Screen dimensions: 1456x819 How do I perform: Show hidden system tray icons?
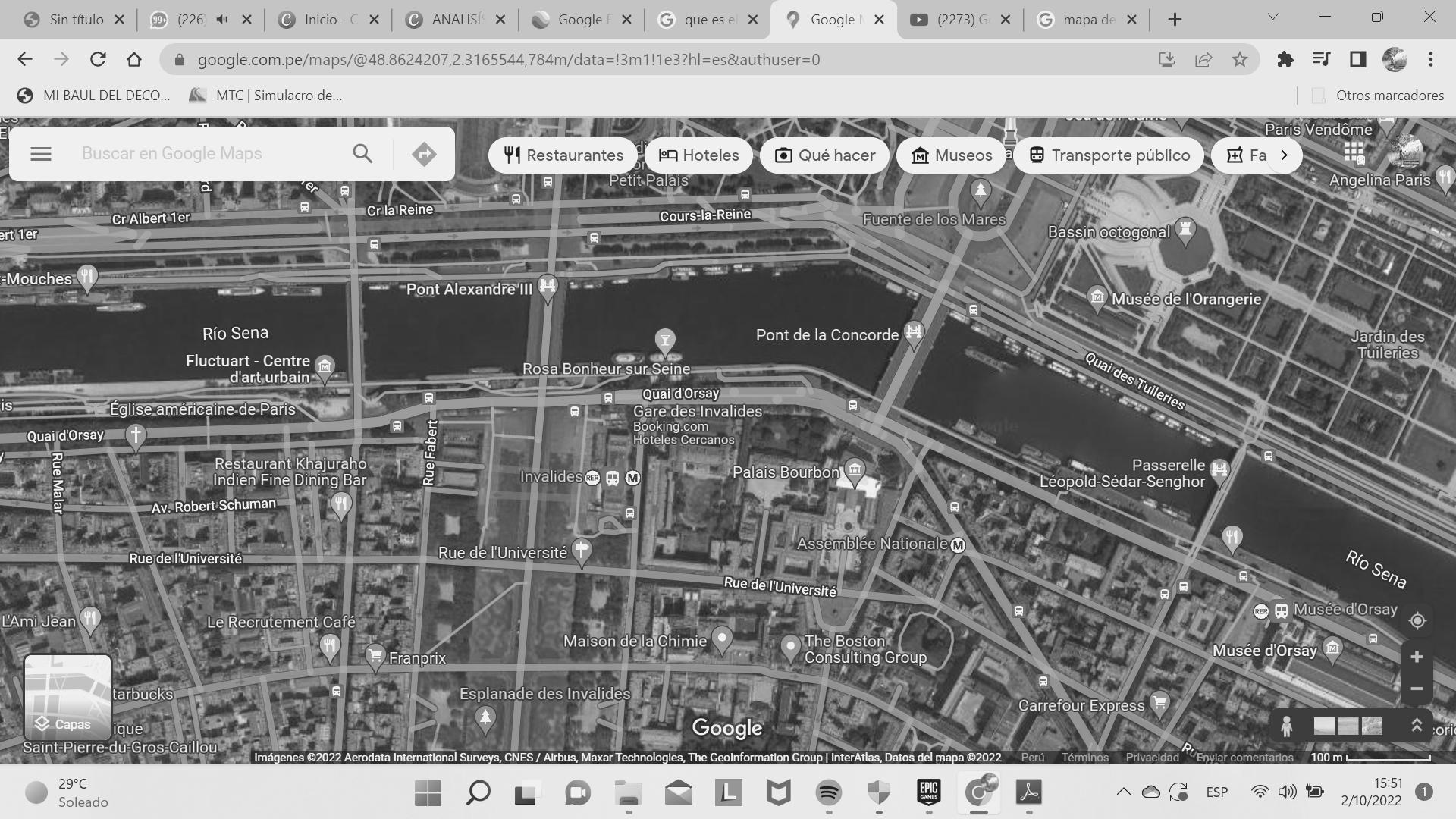1123,792
